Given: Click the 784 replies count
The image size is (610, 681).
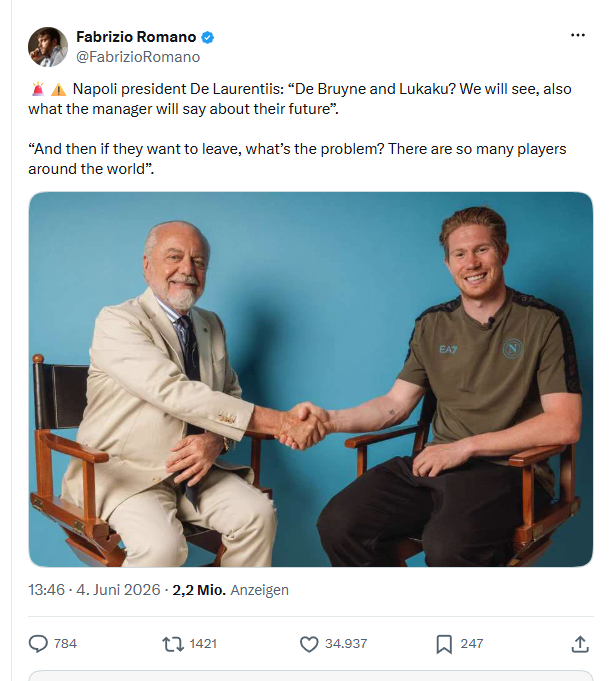Looking at the screenshot, I should coord(65,644).
